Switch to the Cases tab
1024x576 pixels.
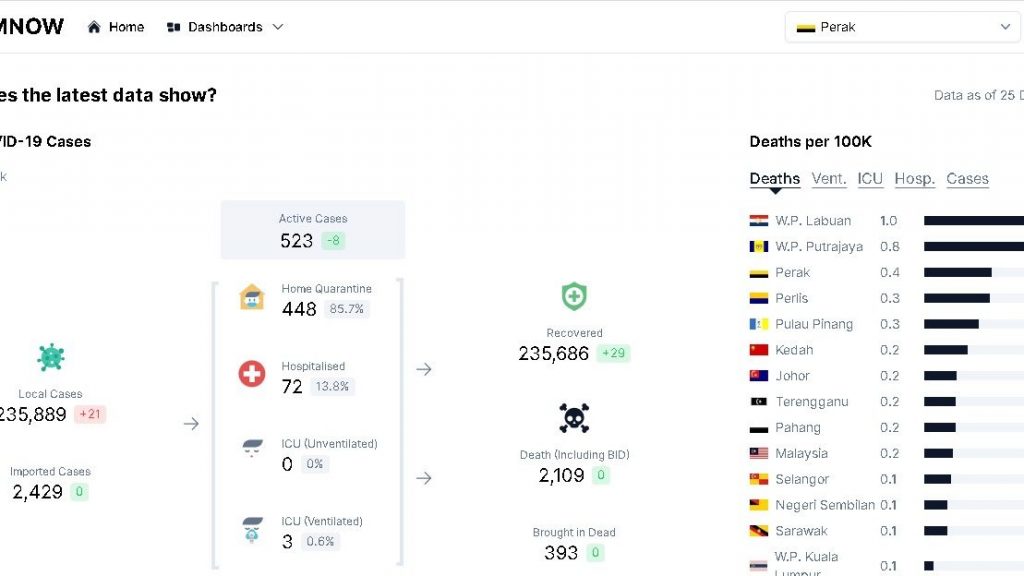(967, 179)
